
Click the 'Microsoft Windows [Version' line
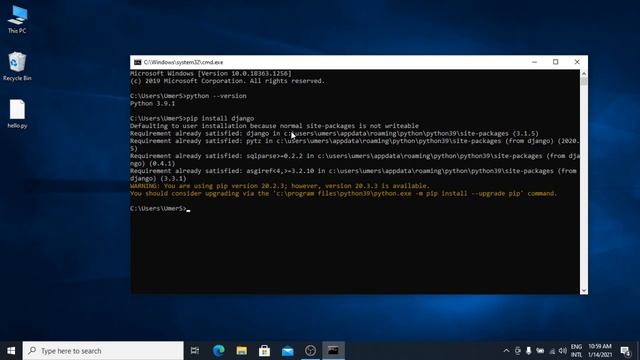tap(211, 73)
